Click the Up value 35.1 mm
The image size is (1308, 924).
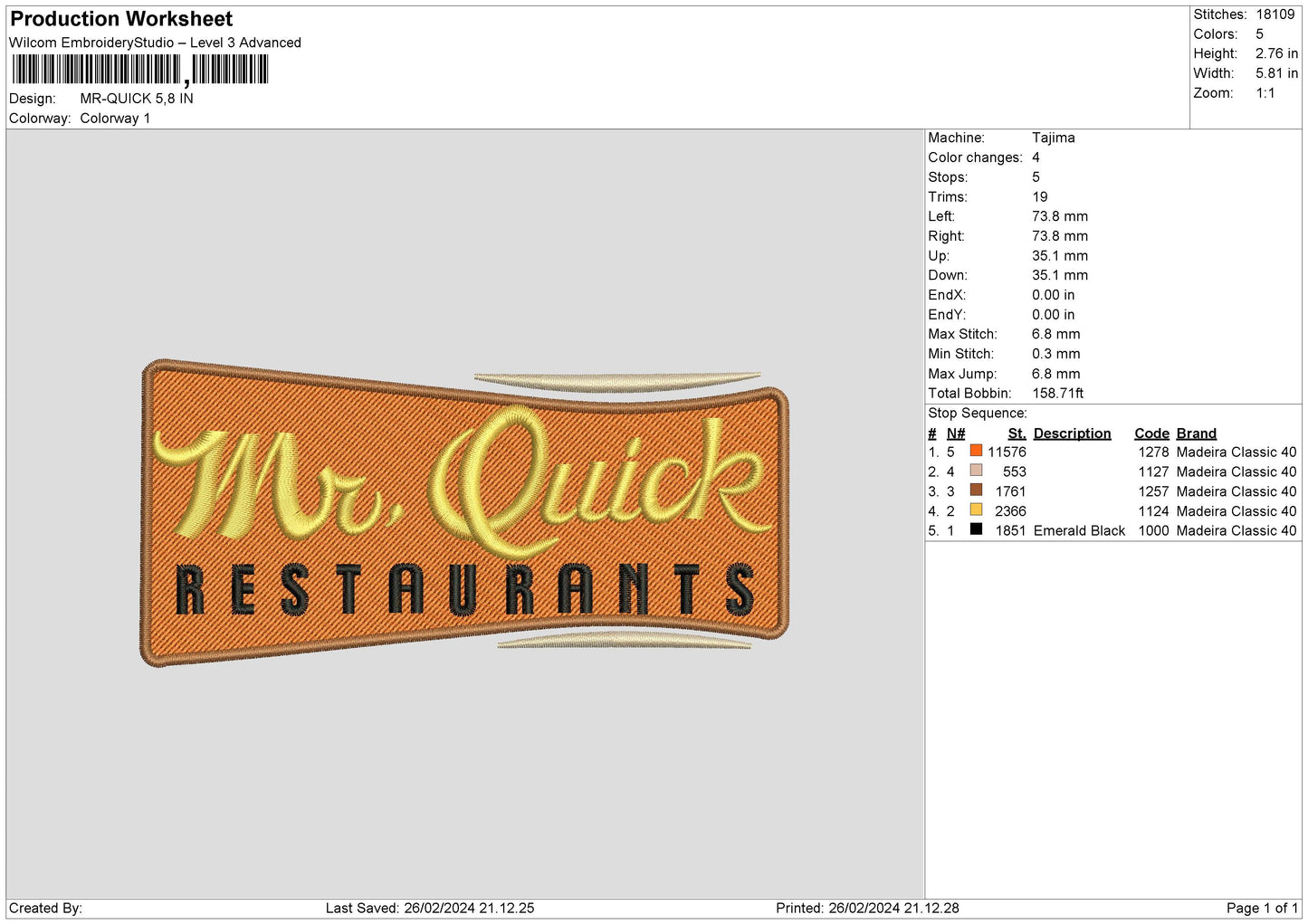coord(1060,256)
